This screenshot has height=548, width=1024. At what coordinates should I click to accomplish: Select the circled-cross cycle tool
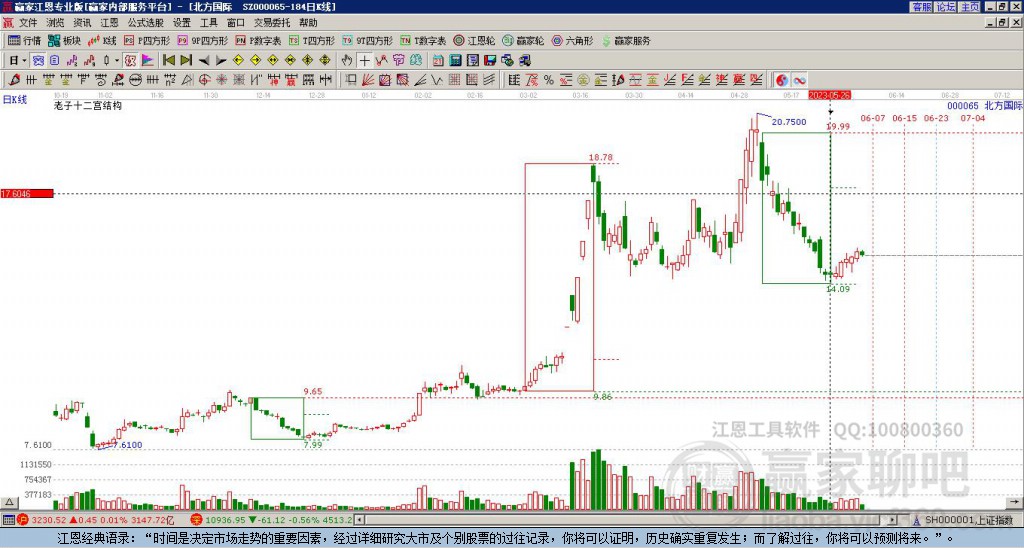pos(204,80)
